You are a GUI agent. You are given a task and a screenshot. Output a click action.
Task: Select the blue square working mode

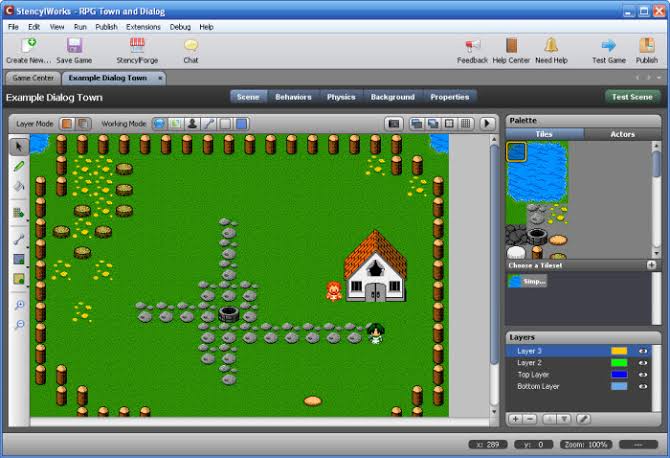coord(241,124)
